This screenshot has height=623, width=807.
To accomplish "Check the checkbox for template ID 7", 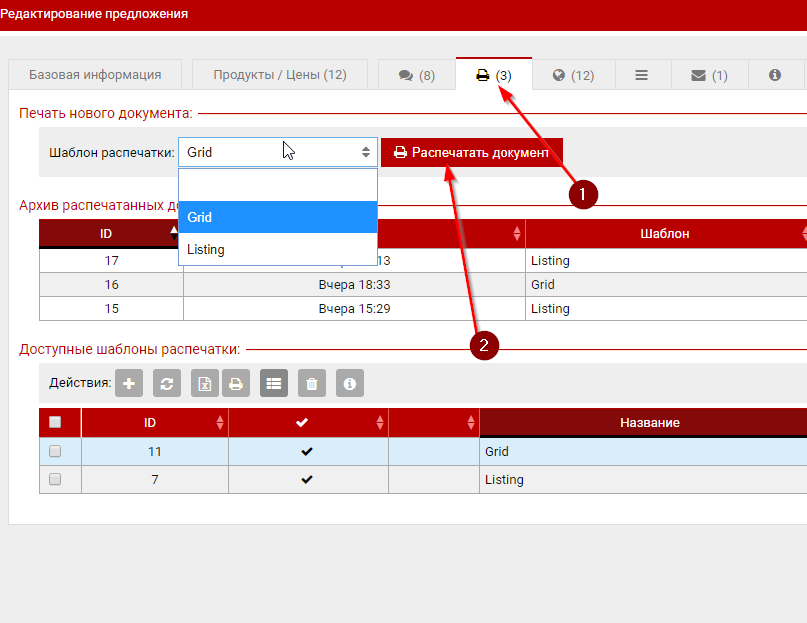I will pos(55,479).
